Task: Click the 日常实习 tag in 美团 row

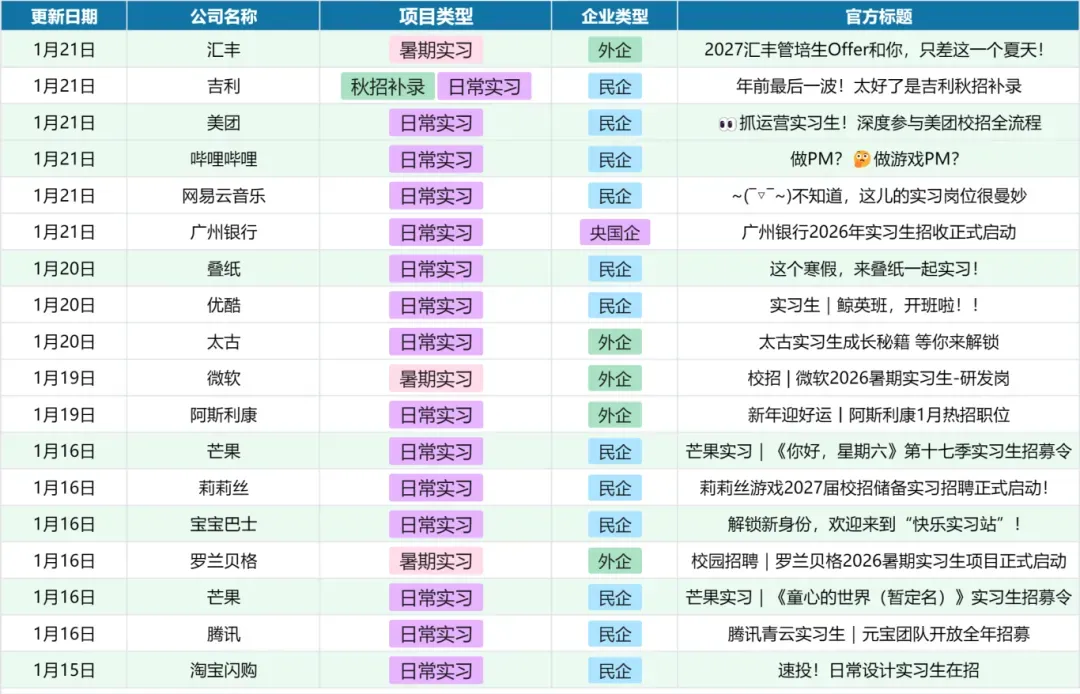Action: coord(435,123)
